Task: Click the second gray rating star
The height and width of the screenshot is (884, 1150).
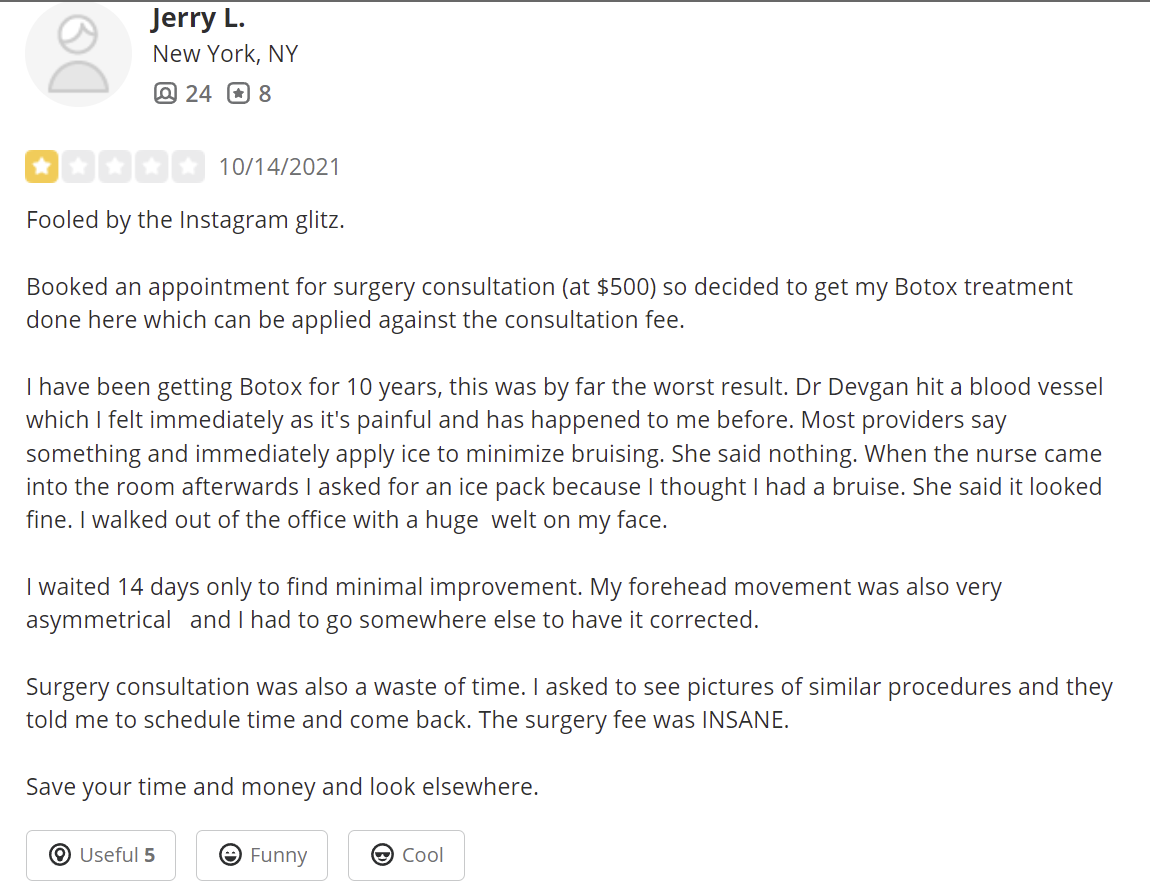Action: [78, 167]
